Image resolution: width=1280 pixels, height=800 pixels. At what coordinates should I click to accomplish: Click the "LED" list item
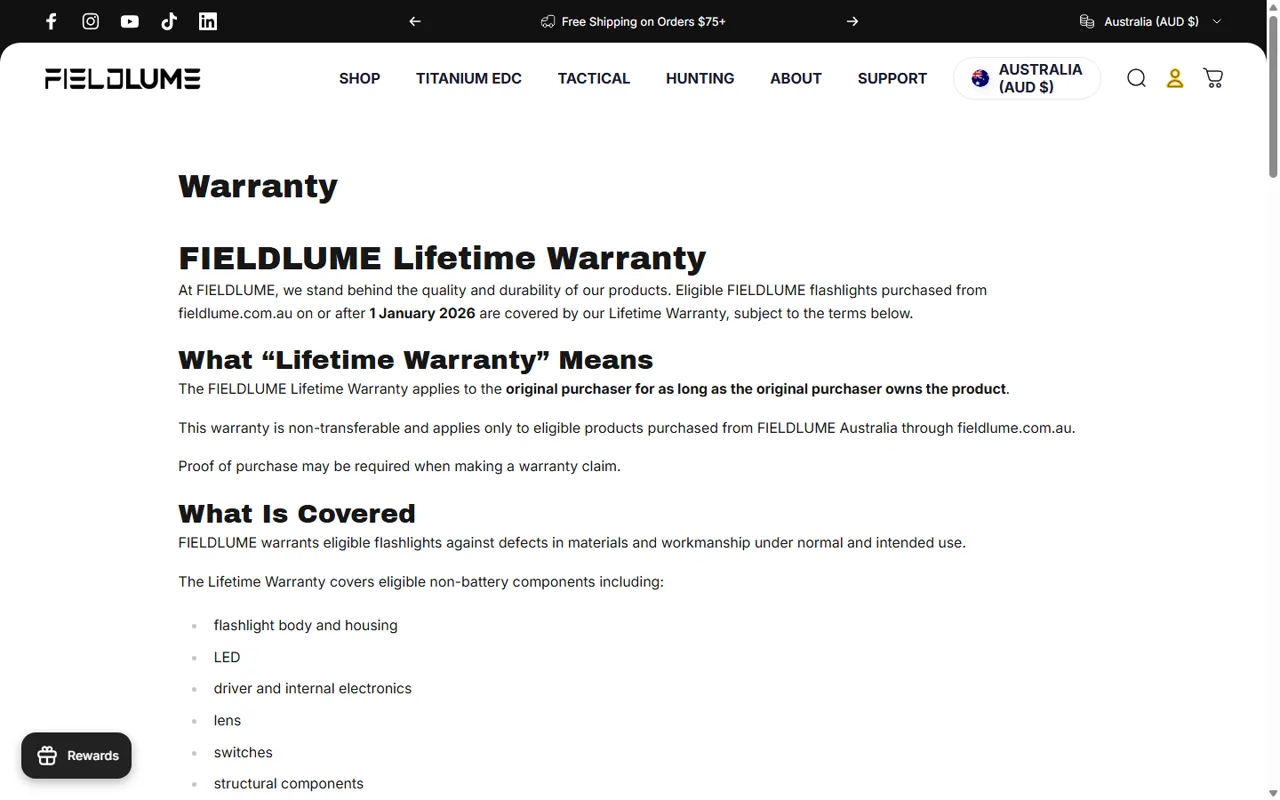coord(227,657)
